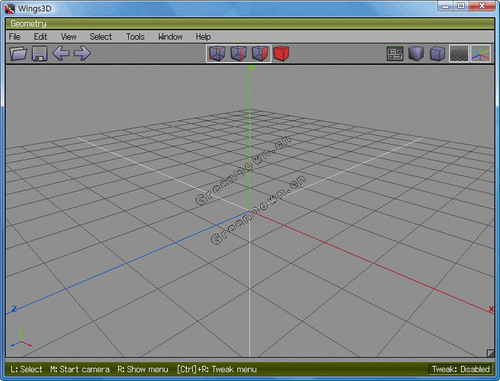Select the edge selection mode cube

[x=239, y=53]
